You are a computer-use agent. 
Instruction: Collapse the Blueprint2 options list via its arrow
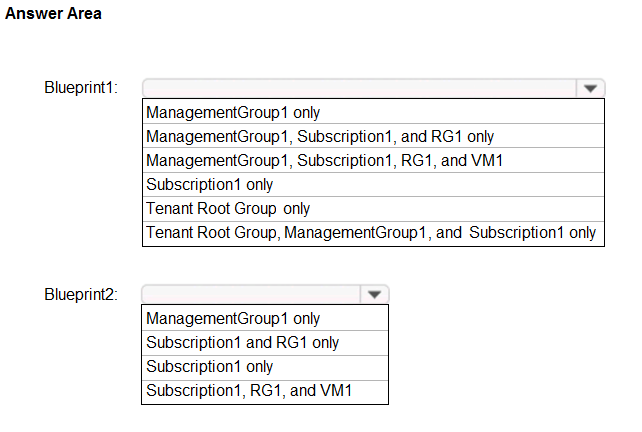[x=373, y=294]
